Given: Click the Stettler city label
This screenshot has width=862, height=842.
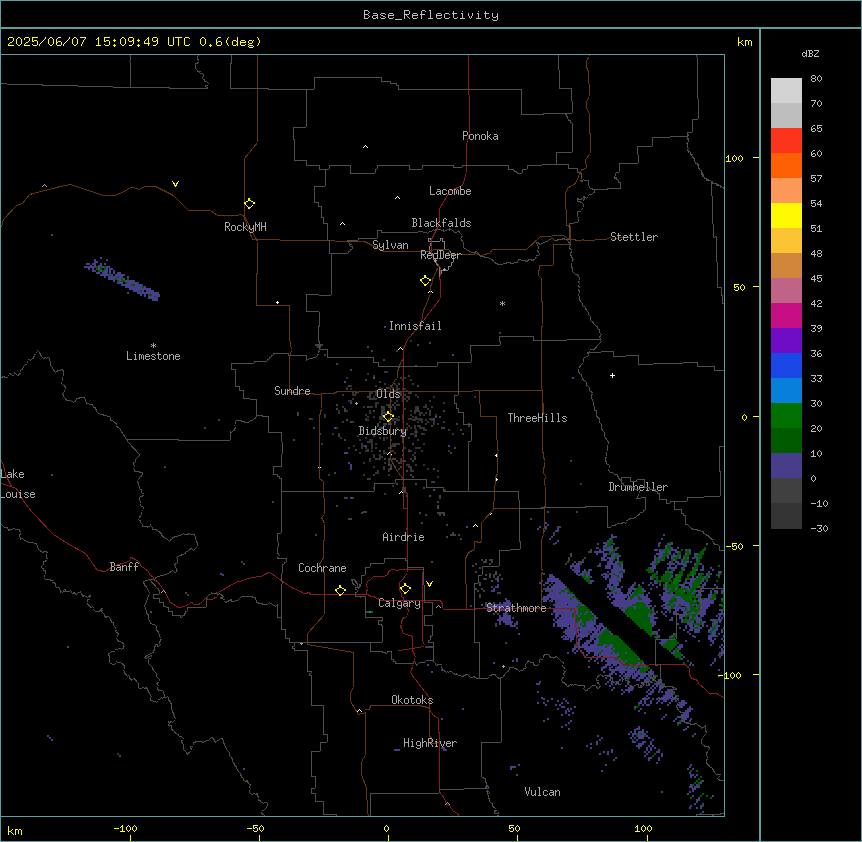Looking at the screenshot, I should click(x=634, y=237).
